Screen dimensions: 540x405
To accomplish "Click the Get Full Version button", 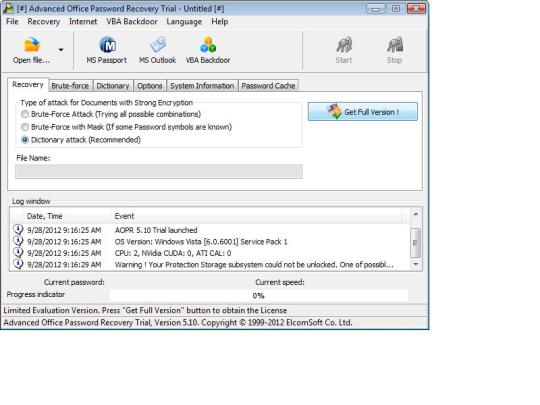I will pyautogui.click(x=363, y=112).
